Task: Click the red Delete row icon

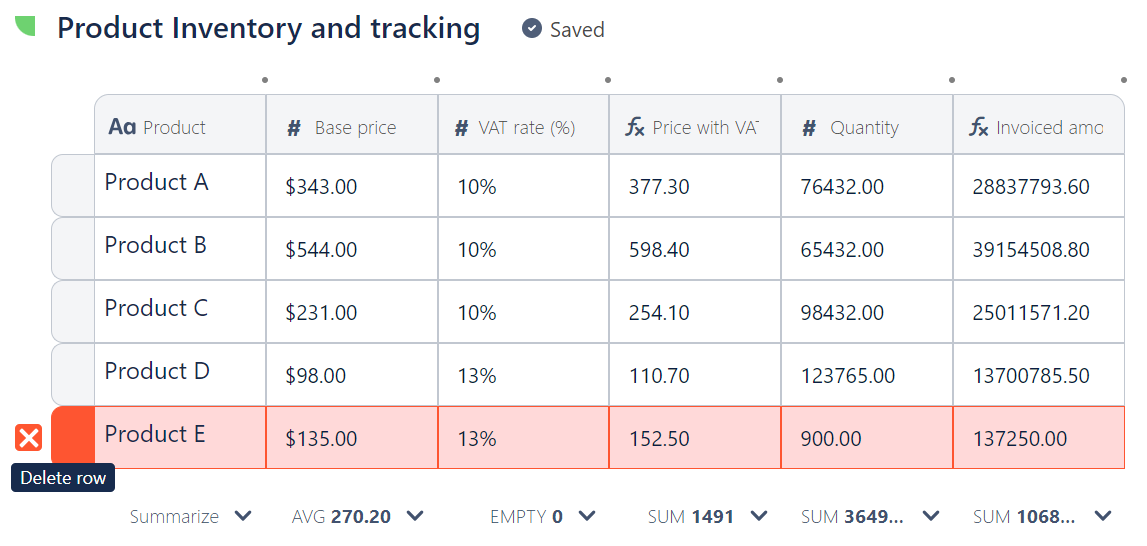Action: point(29,438)
